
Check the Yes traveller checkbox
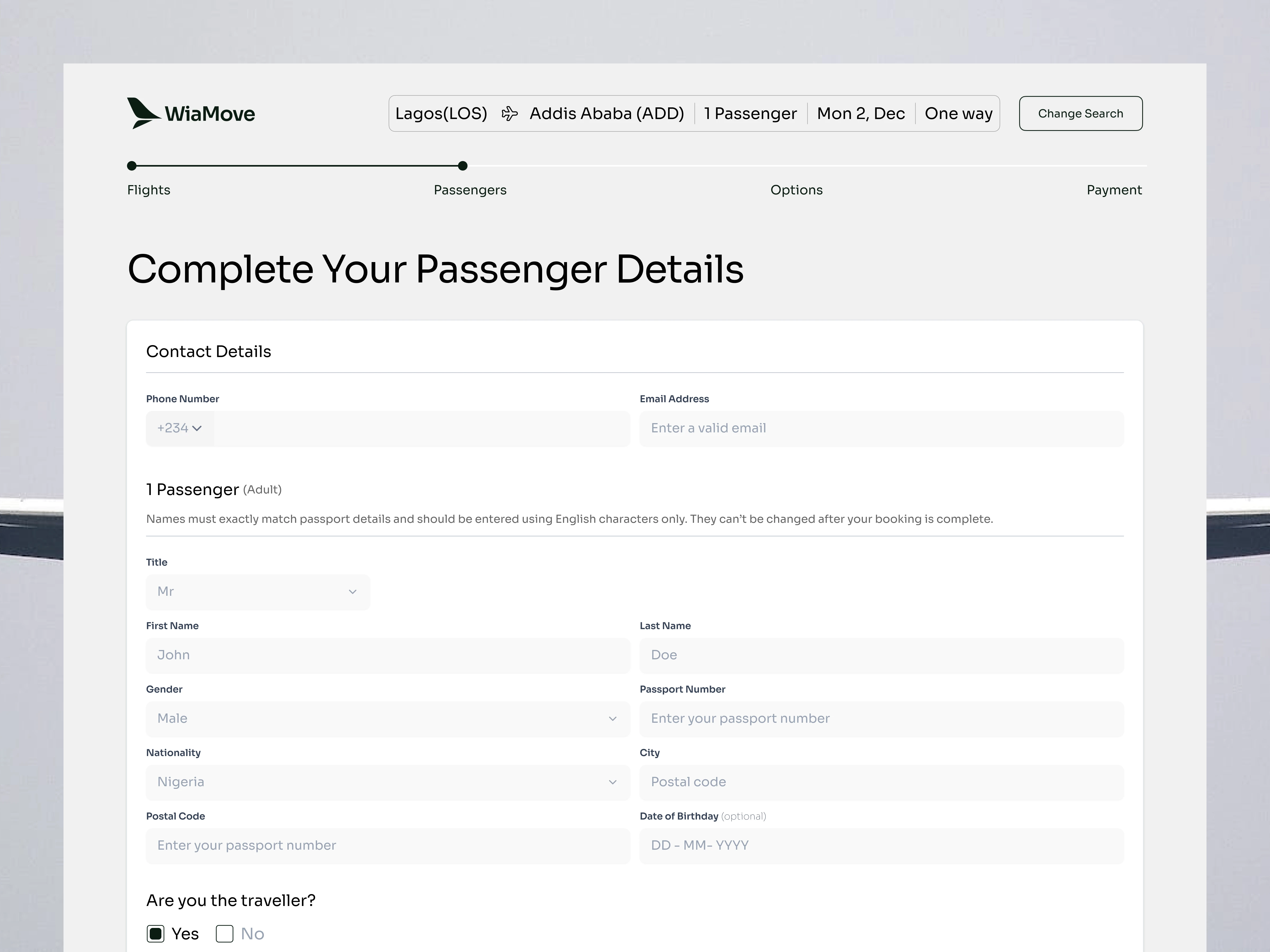click(x=156, y=934)
